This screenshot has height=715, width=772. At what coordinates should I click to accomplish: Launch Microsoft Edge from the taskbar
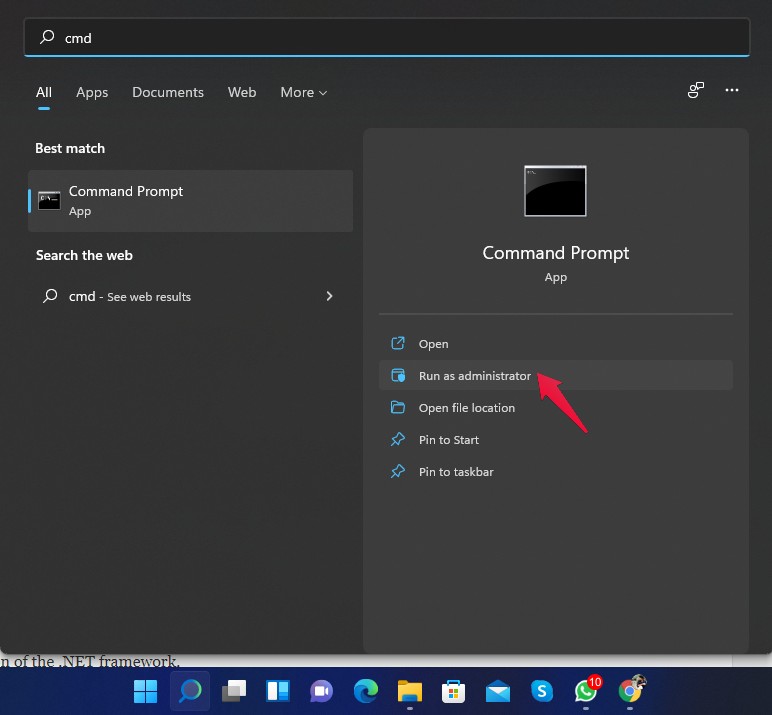point(365,691)
